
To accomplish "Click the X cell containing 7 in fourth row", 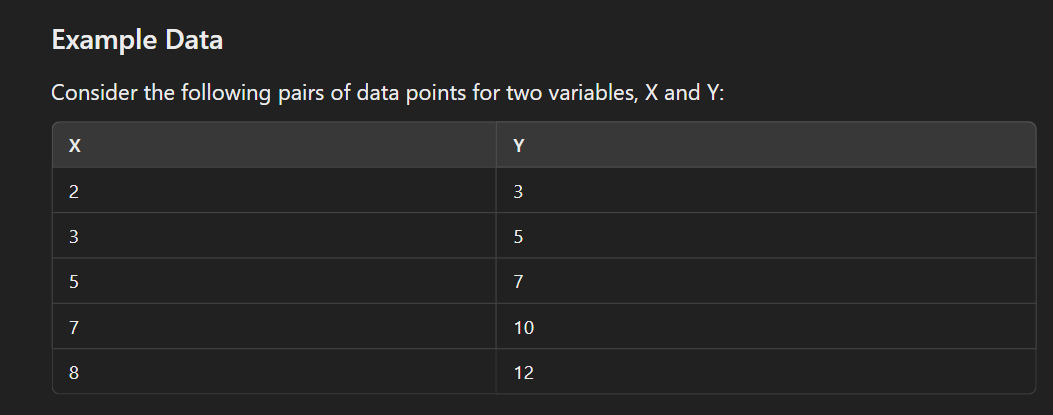I will [274, 326].
